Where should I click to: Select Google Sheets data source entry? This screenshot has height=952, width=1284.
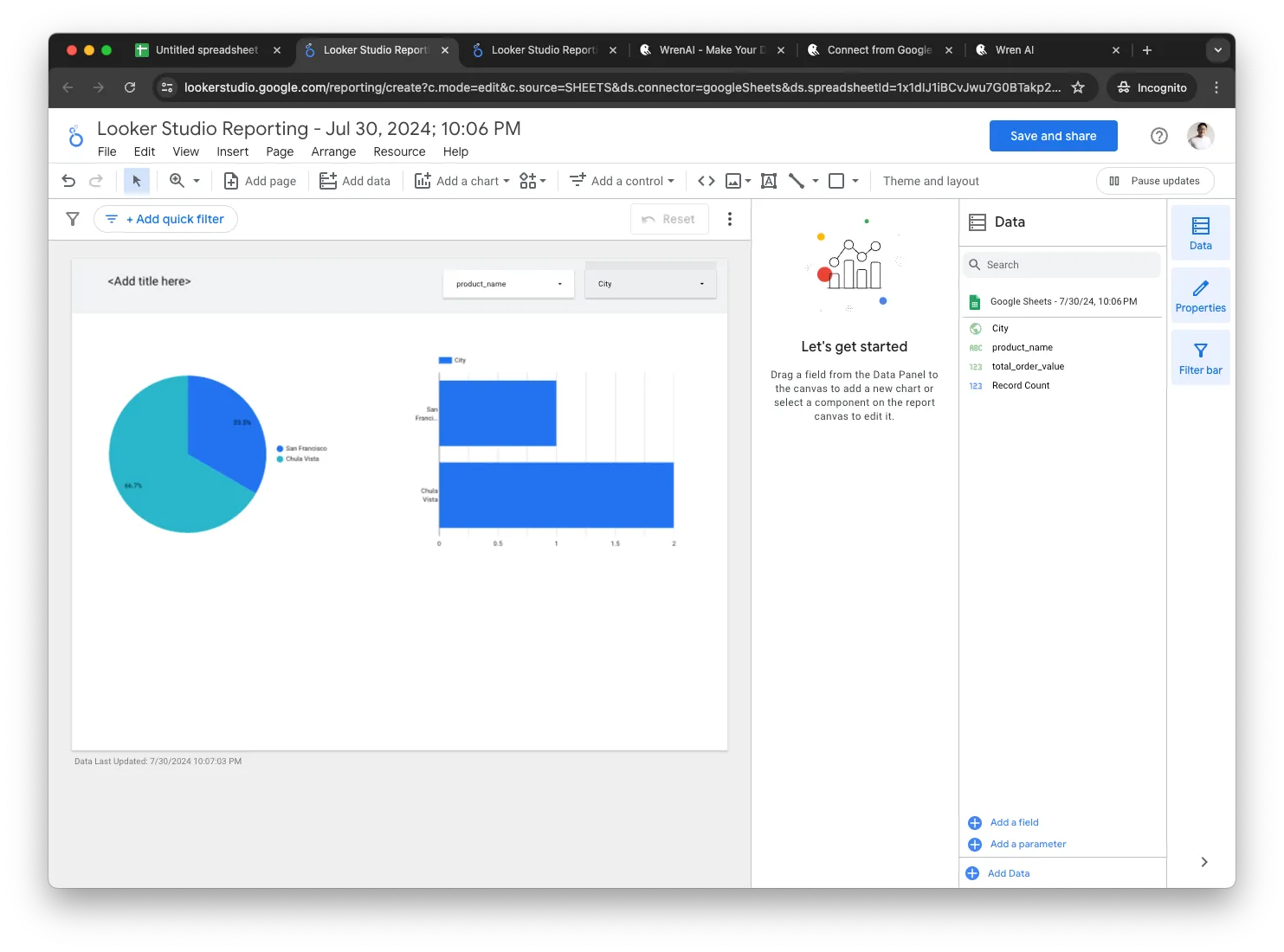[x=1062, y=301]
